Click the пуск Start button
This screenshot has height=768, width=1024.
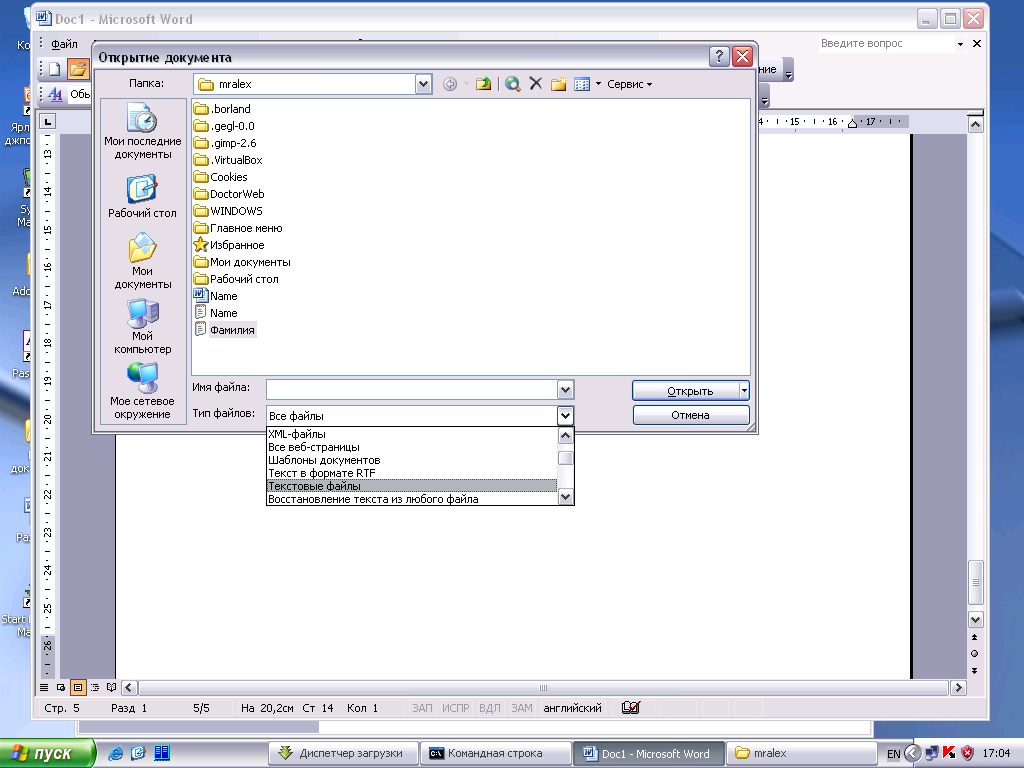coord(48,753)
